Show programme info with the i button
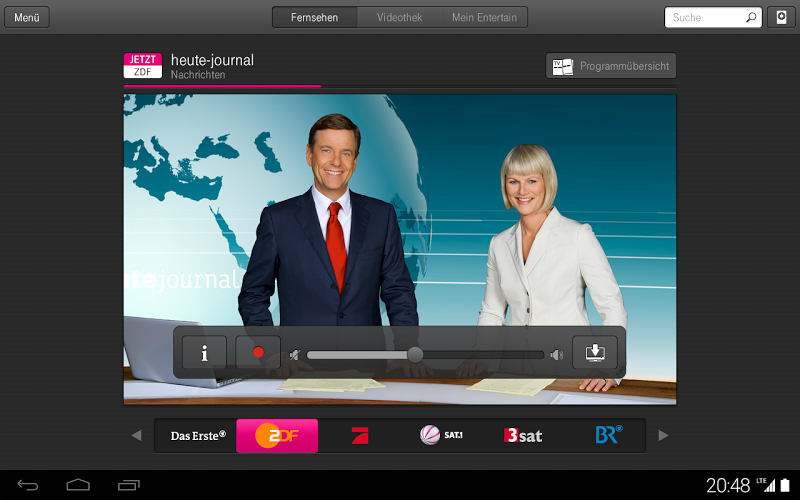800x500 pixels. [x=204, y=353]
